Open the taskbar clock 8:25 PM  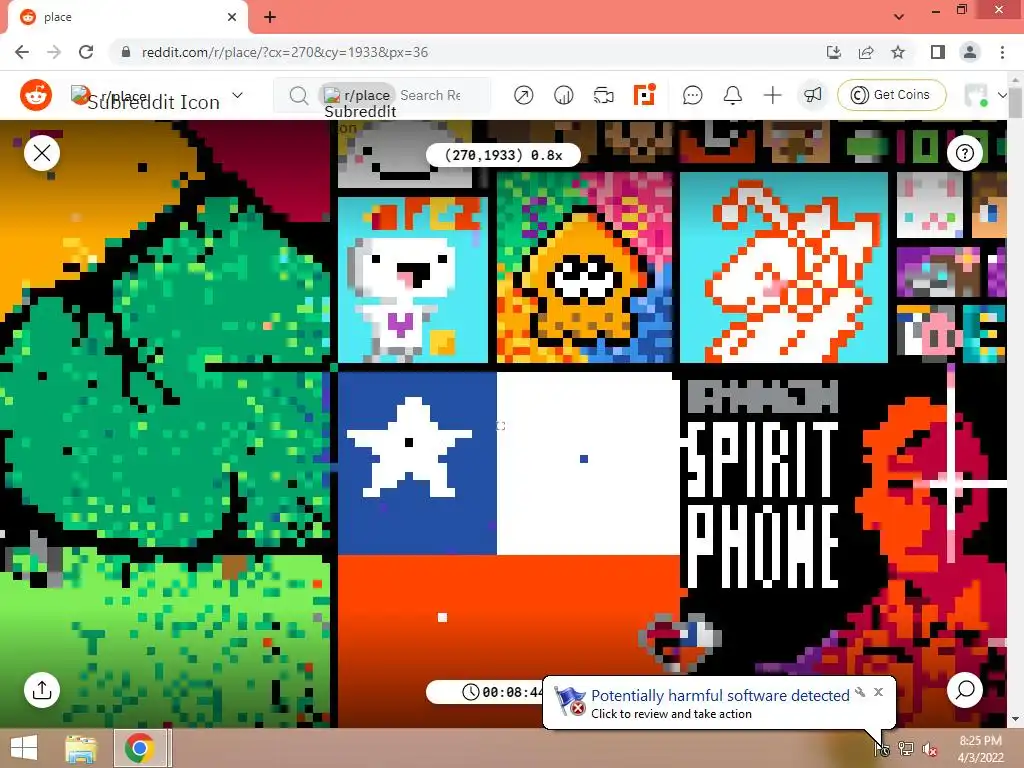click(x=980, y=748)
